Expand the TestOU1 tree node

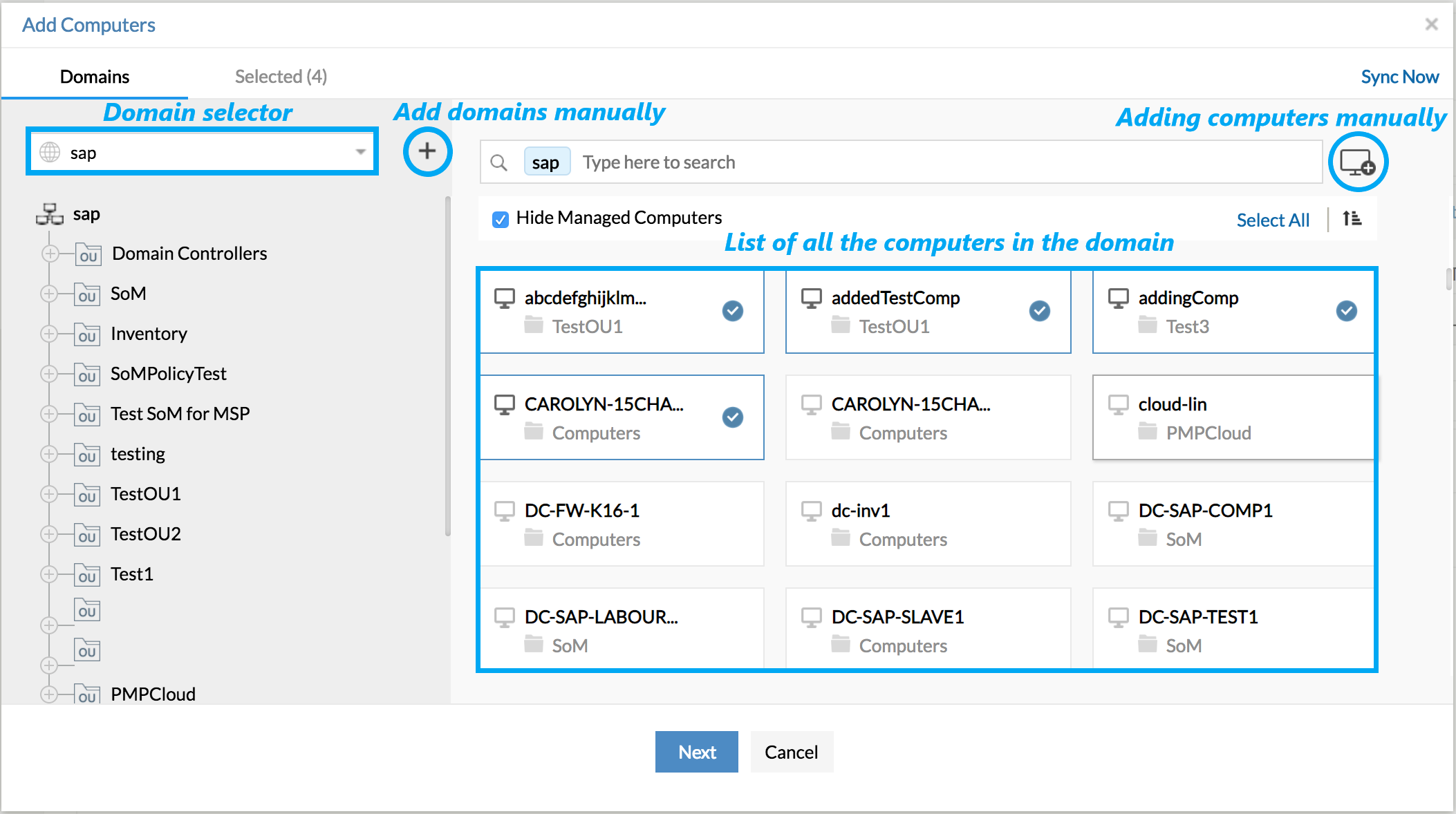(x=48, y=494)
